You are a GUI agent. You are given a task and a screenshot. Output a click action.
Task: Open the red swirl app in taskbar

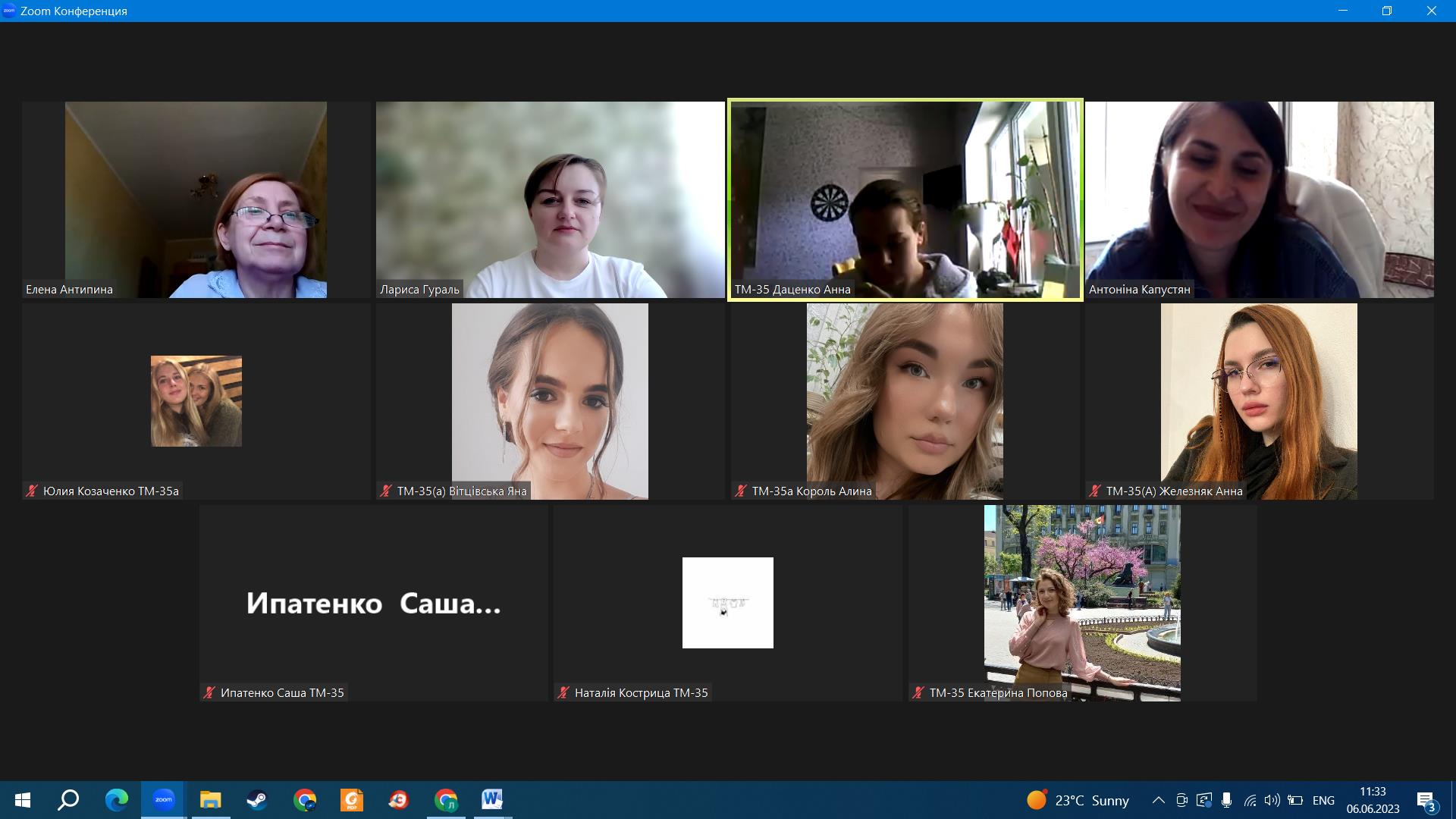tap(399, 800)
